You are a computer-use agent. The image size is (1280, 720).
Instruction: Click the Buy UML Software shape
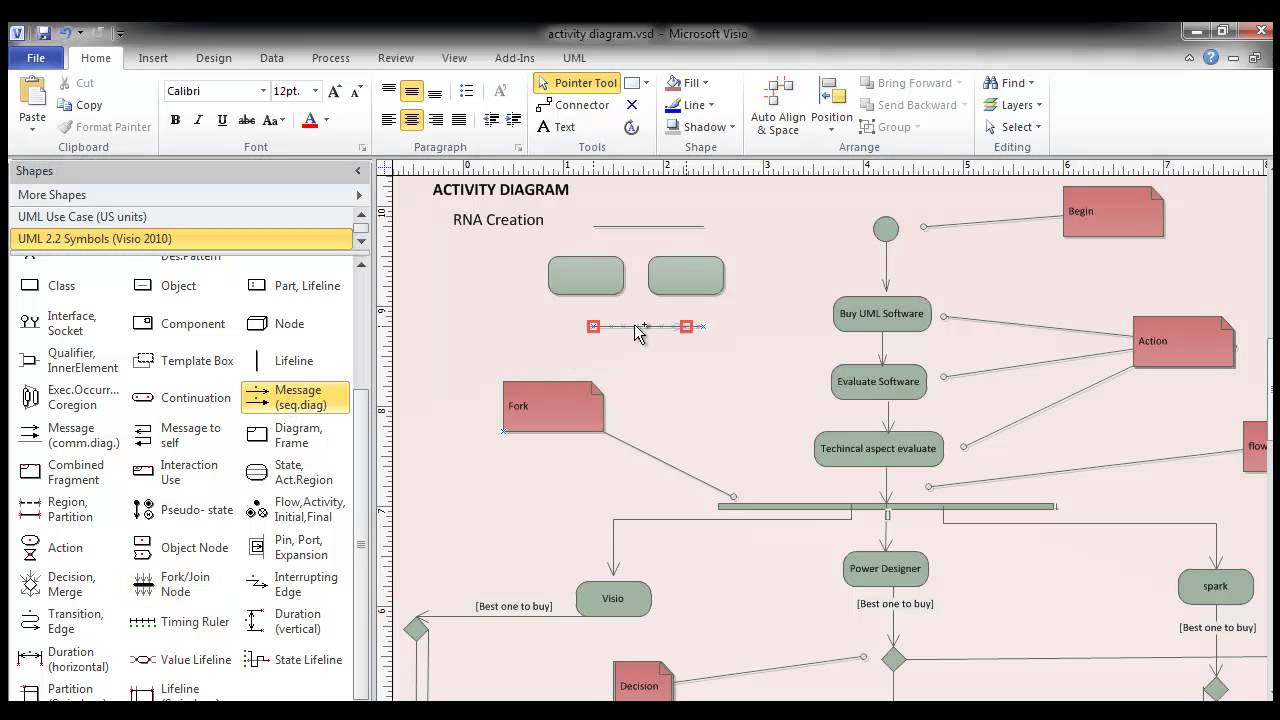[x=882, y=314]
